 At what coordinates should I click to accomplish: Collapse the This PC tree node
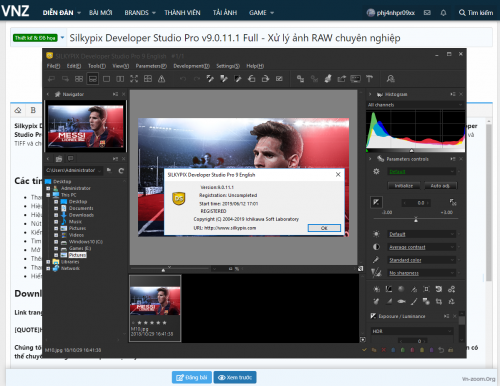tap(48, 195)
